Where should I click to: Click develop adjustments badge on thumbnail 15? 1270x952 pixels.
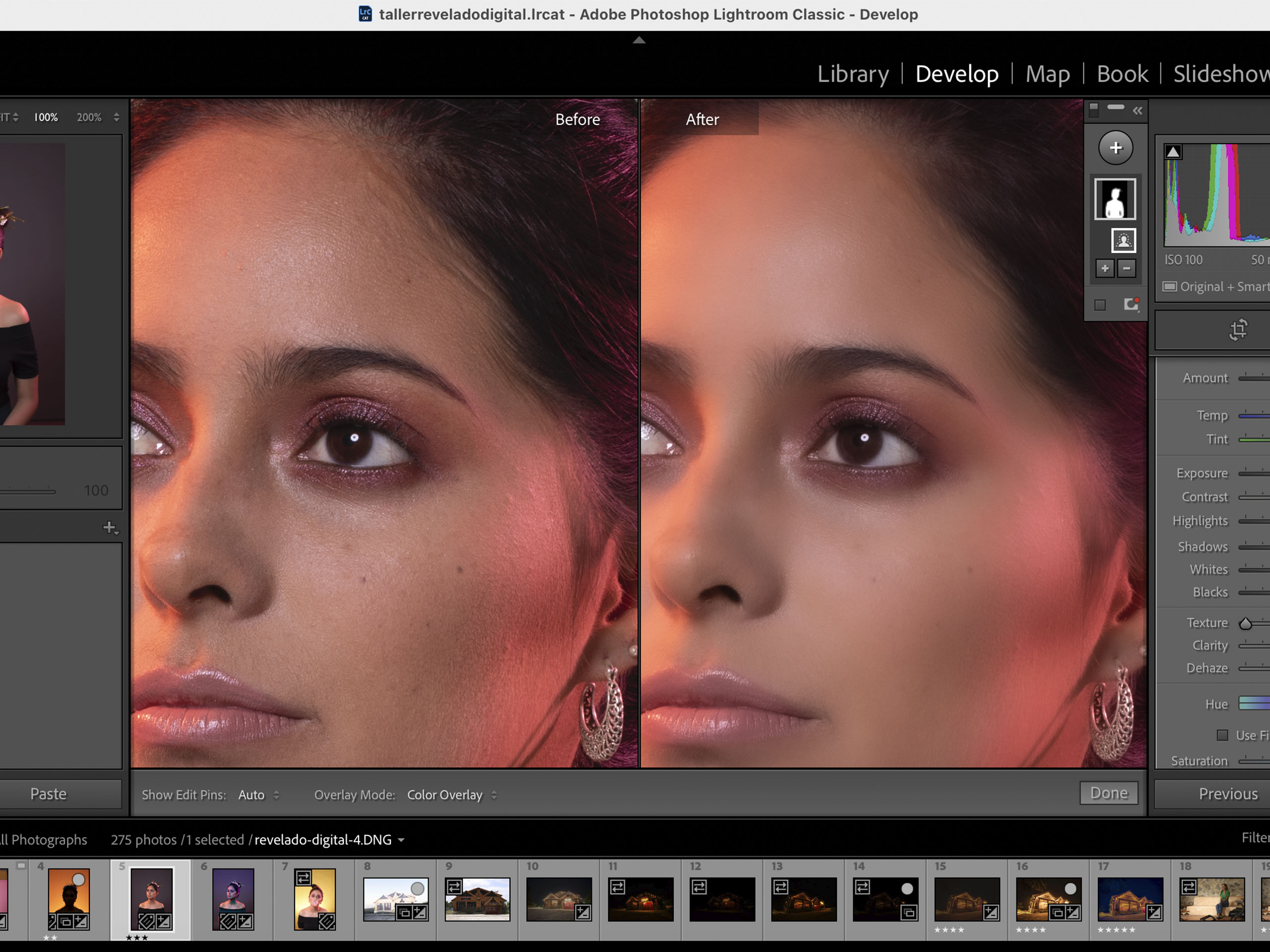[x=991, y=912]
